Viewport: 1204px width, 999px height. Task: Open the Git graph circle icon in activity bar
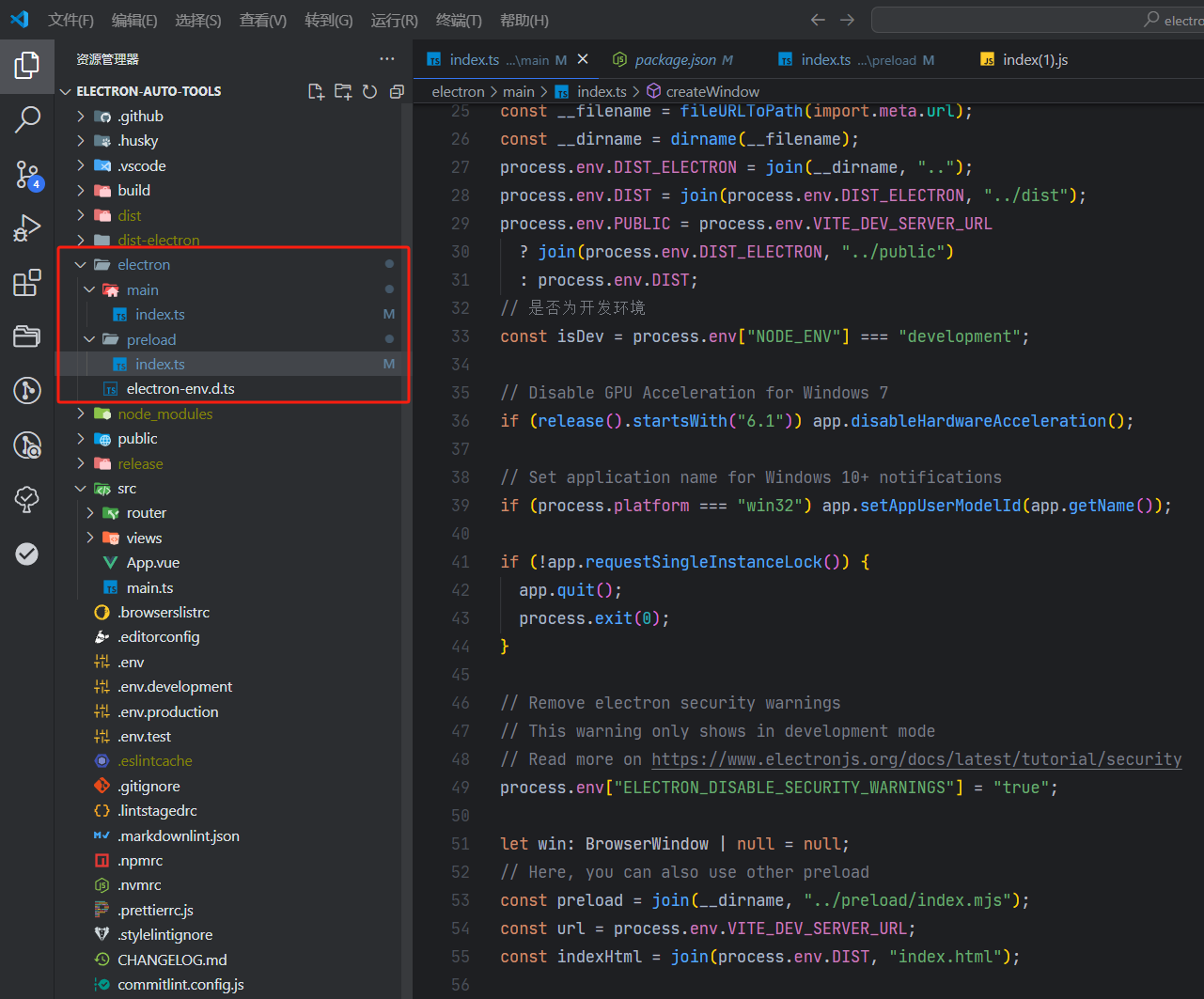tap(27, 390)
